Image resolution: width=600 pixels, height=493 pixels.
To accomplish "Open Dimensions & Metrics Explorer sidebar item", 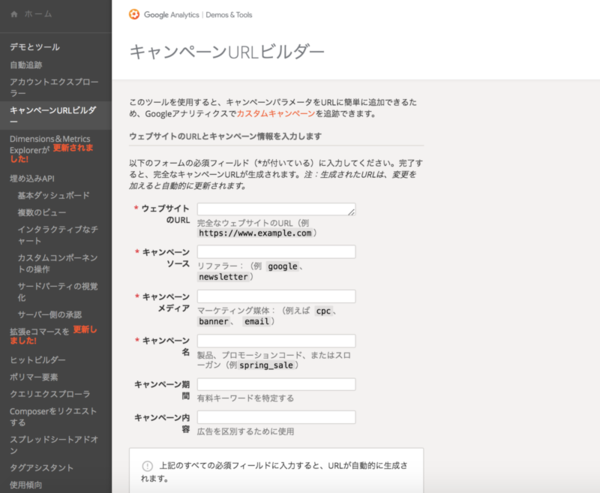I will 52,149.
